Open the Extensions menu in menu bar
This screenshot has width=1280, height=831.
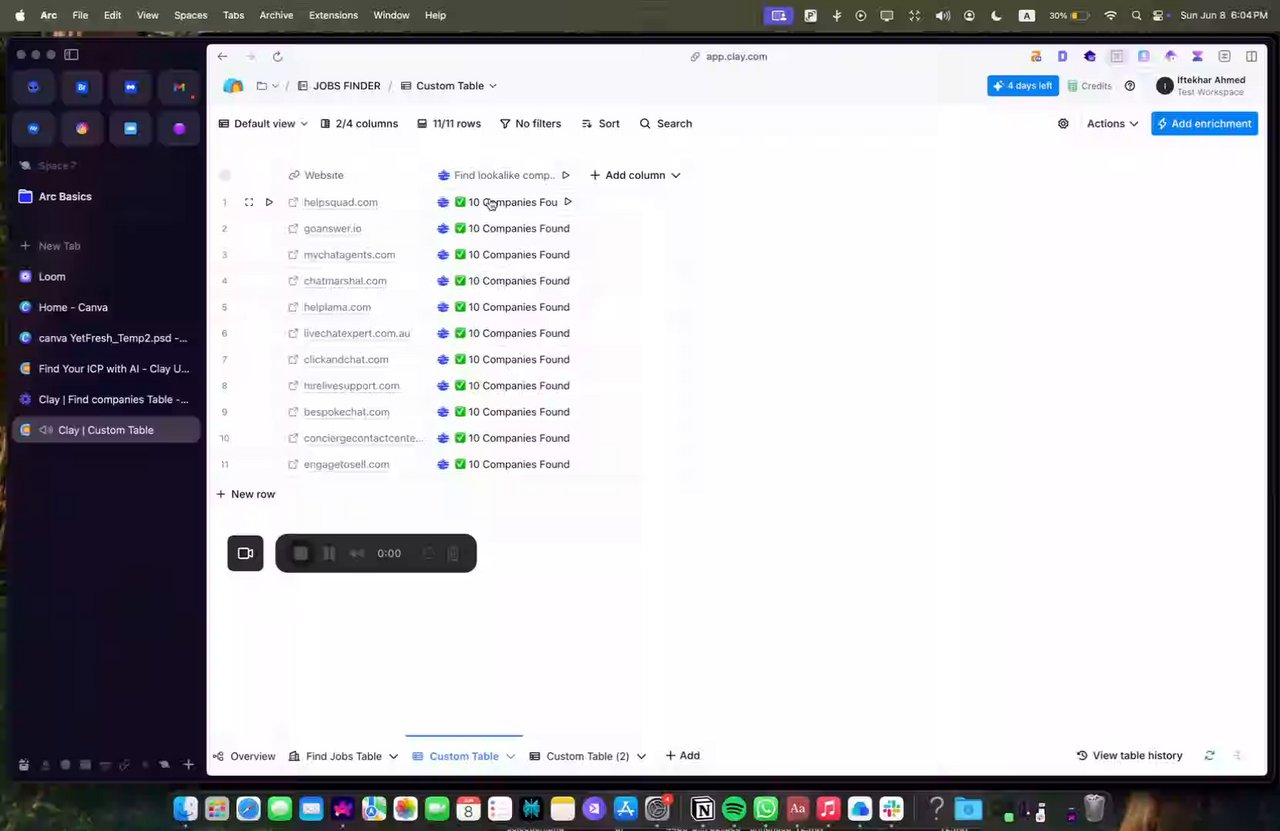pyautogui.click(x=333, y=15)
